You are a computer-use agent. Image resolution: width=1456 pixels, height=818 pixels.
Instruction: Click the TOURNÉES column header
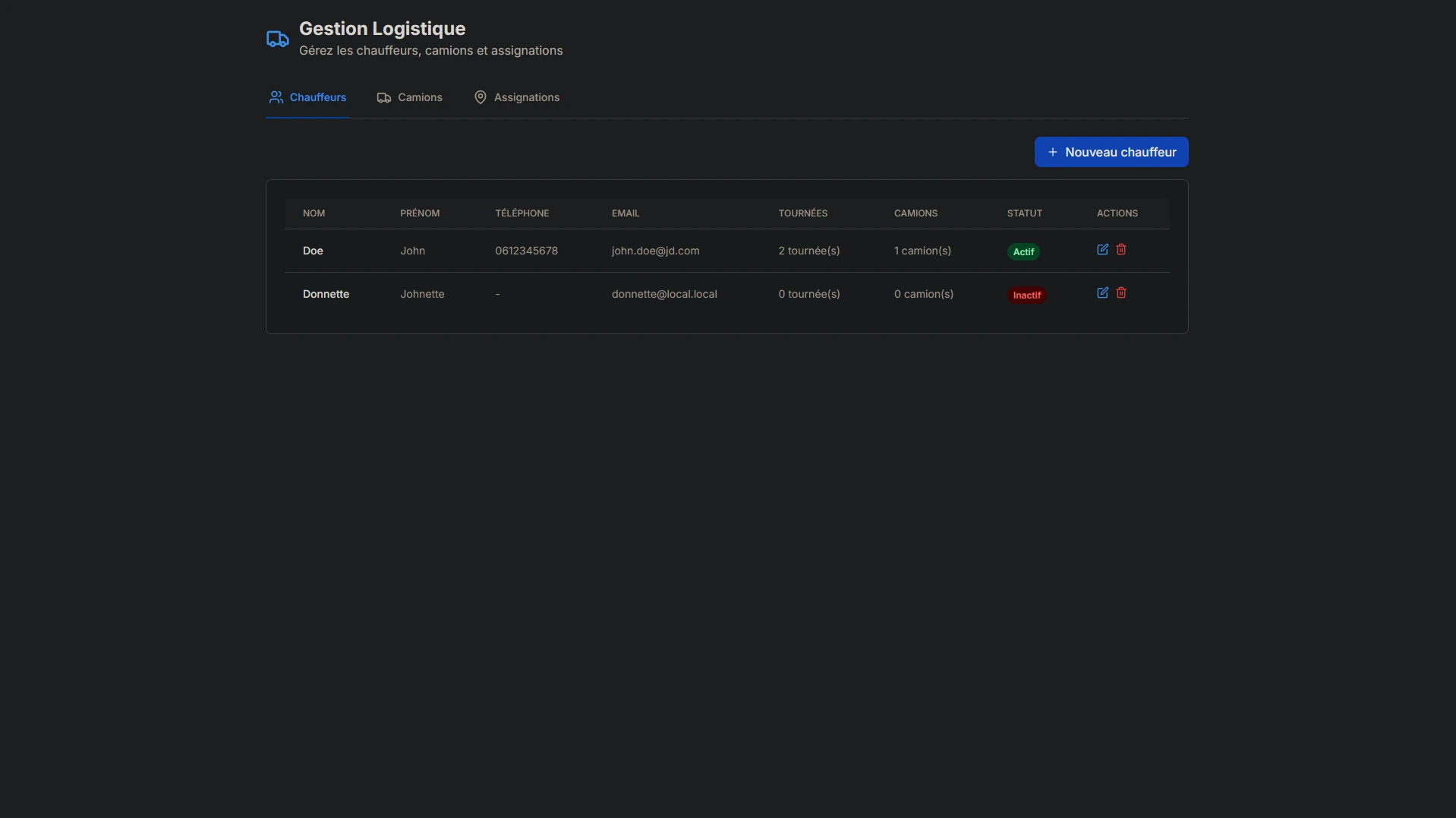[802, 213]
